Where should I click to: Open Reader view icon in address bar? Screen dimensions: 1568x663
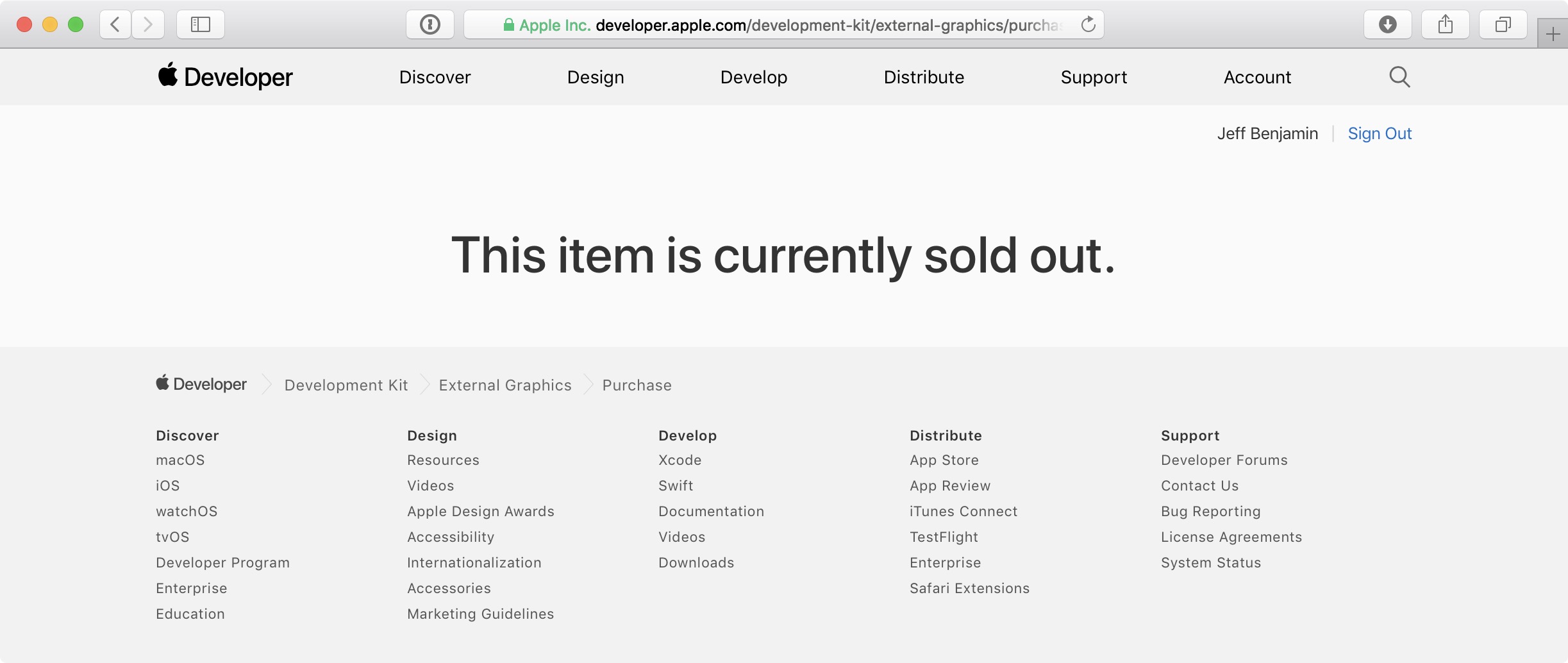(x=430, y=24)
